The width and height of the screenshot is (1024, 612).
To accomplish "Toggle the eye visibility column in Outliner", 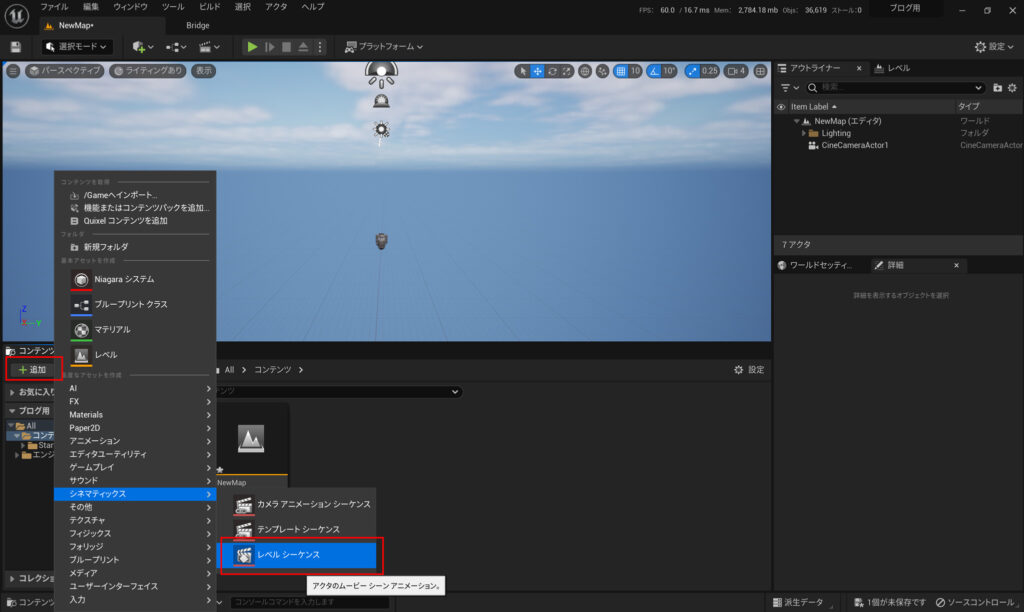I will pyautogui.click(x=781, y=106).
